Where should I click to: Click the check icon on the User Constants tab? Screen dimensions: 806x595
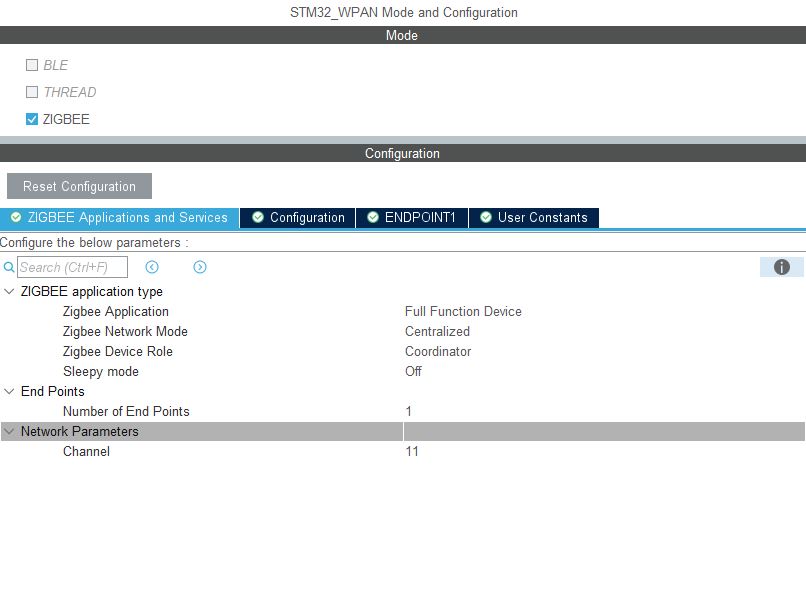(x=486, y=217)
